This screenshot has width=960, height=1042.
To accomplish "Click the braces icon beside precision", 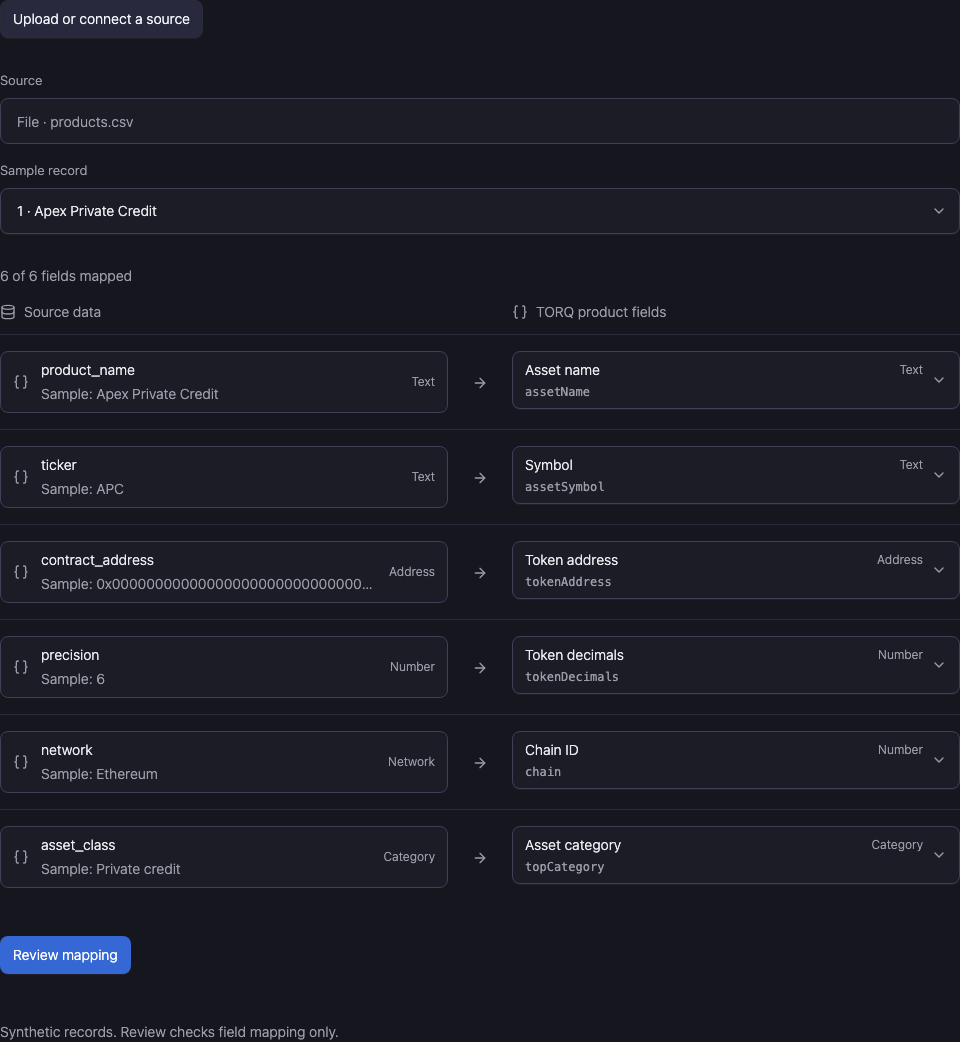I will point(21,667).
